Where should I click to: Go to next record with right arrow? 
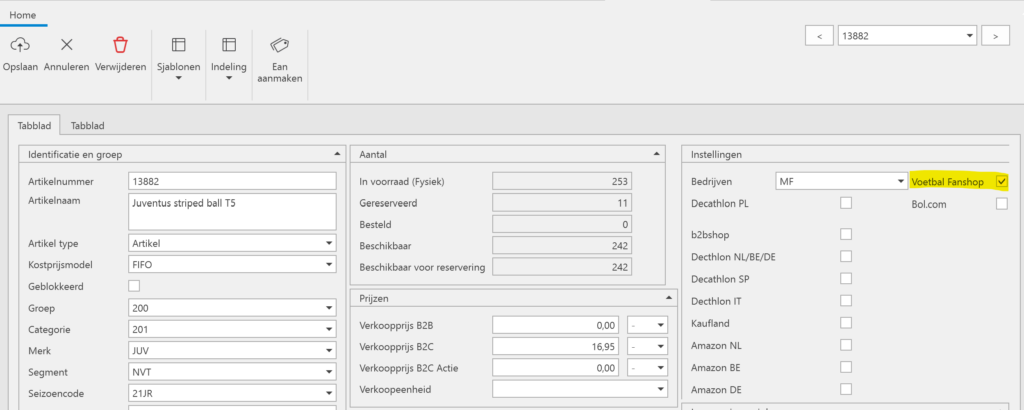pos(995,36)
